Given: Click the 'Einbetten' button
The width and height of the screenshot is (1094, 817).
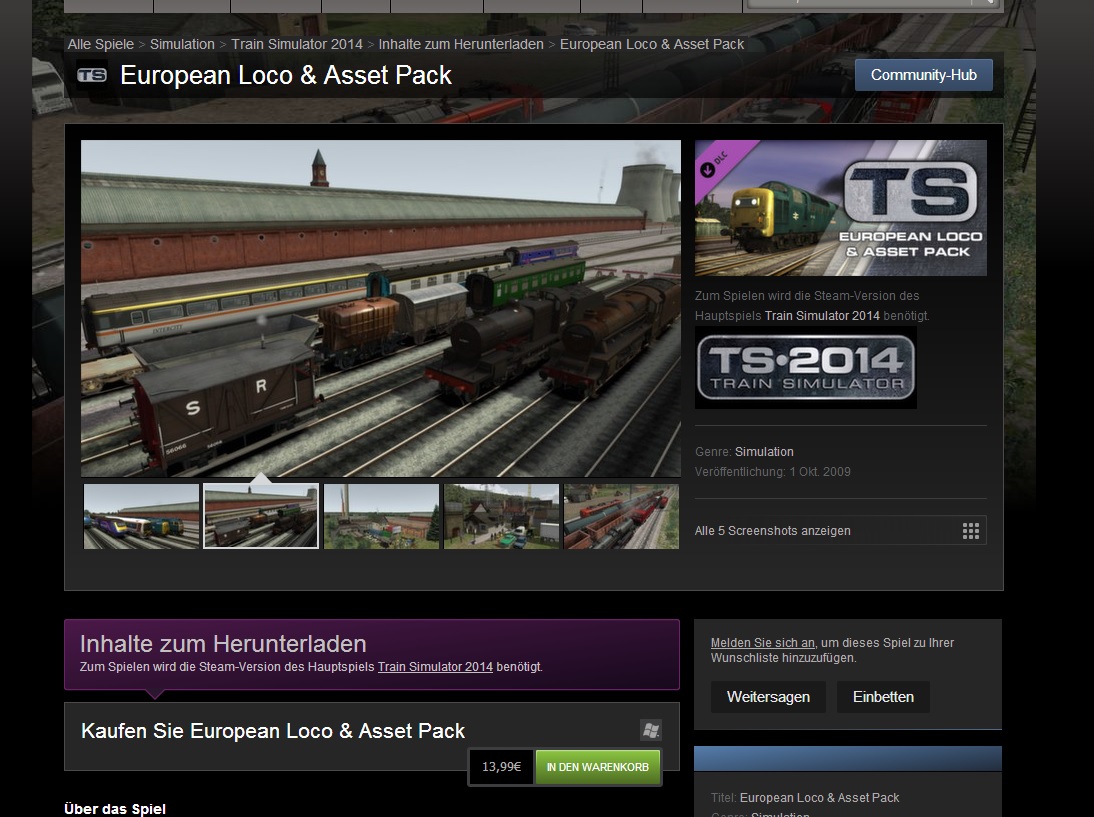Looking at the screenshot, I should 883,697.
